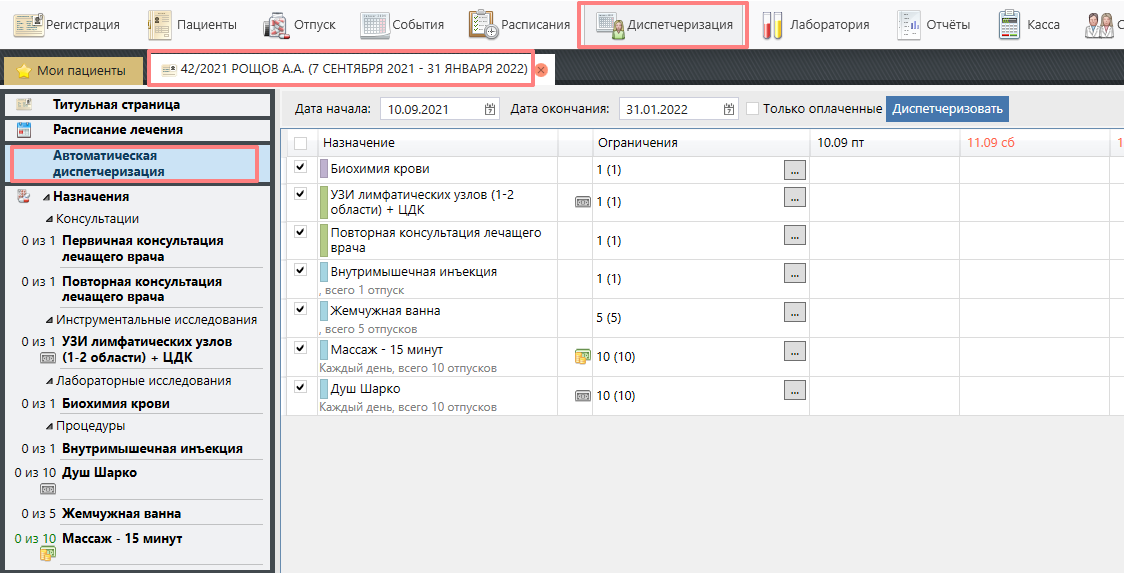
Task: Collapse the Лабораторные исследования group
Action: click(49, 381)
